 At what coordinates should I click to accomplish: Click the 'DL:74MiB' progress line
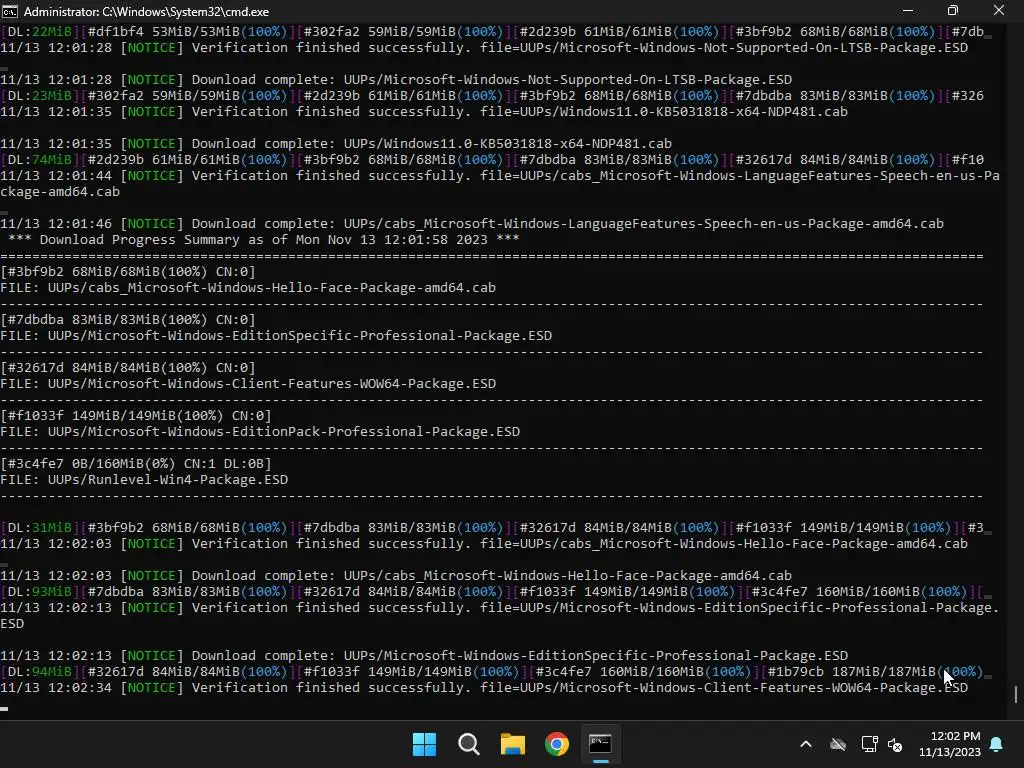point(492,160)
